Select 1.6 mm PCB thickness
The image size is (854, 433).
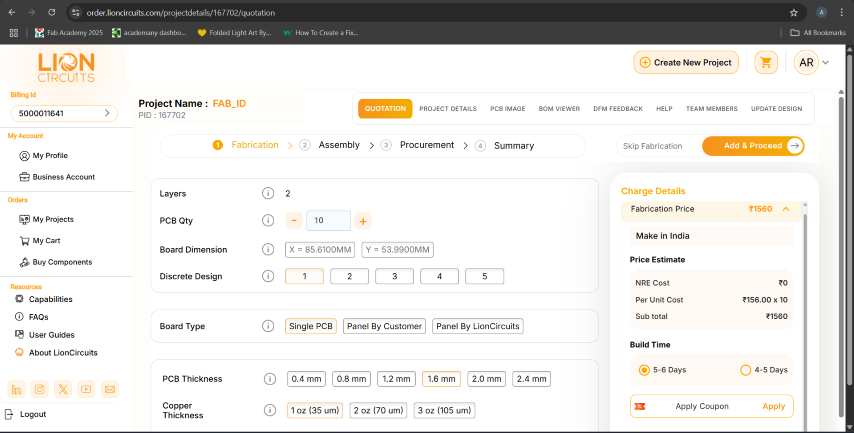pyautogui.click(x=441, y=379)
